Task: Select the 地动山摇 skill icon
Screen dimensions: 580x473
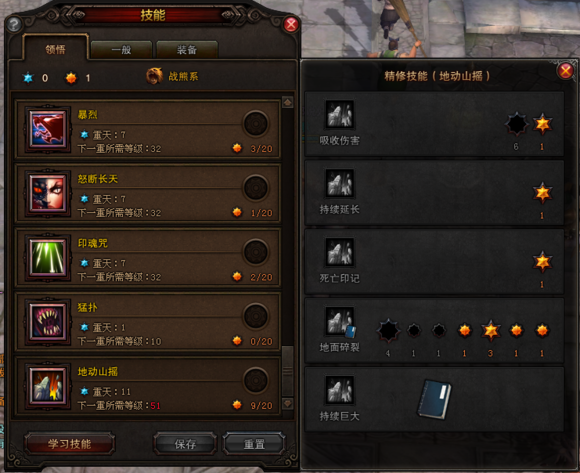Action: (x=48, y=386)
